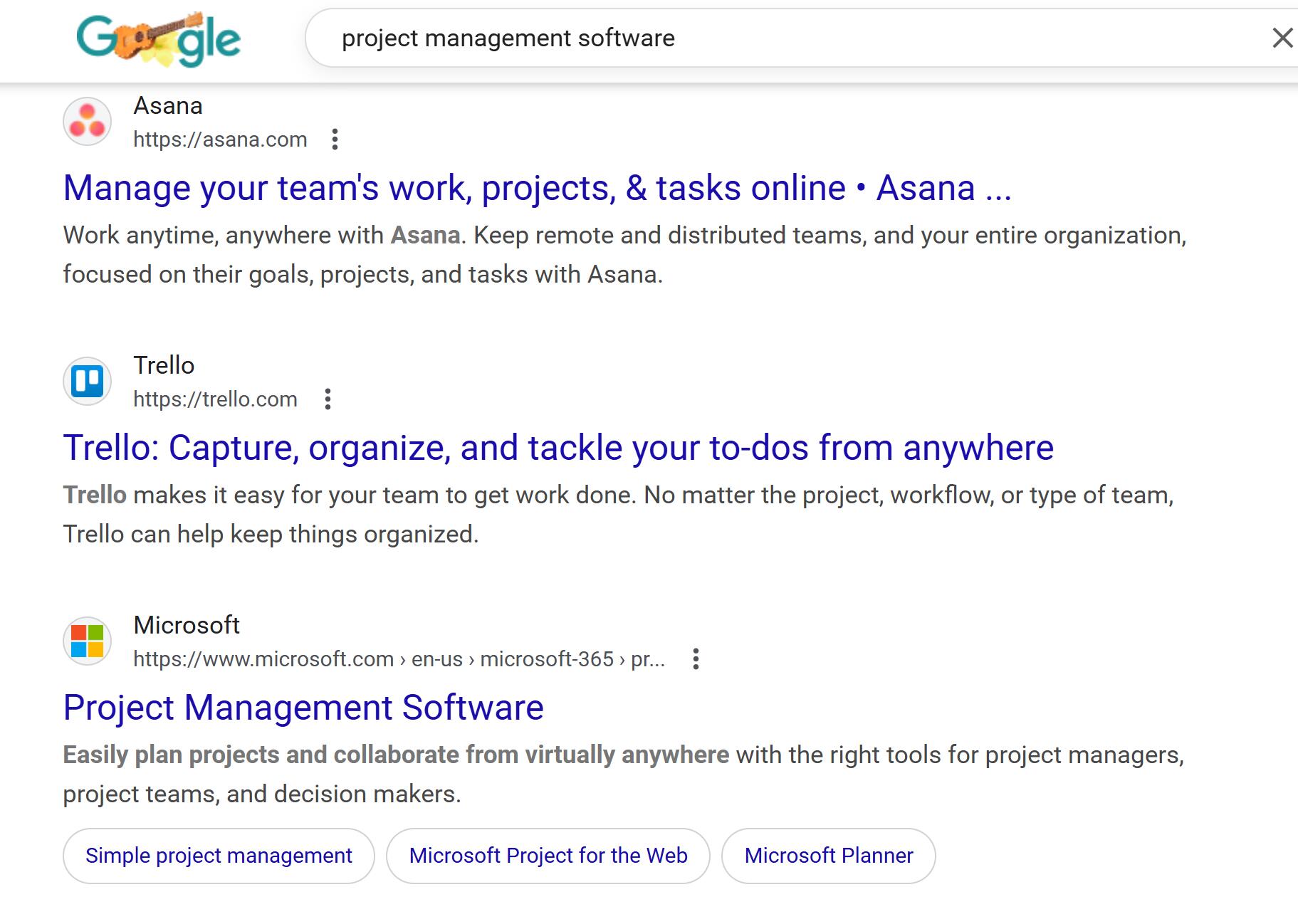Image resolution: width=1298 pixels, height=924 pixels.
Task: Open Microsoft's site favicon
Action: tap(88, 641)
